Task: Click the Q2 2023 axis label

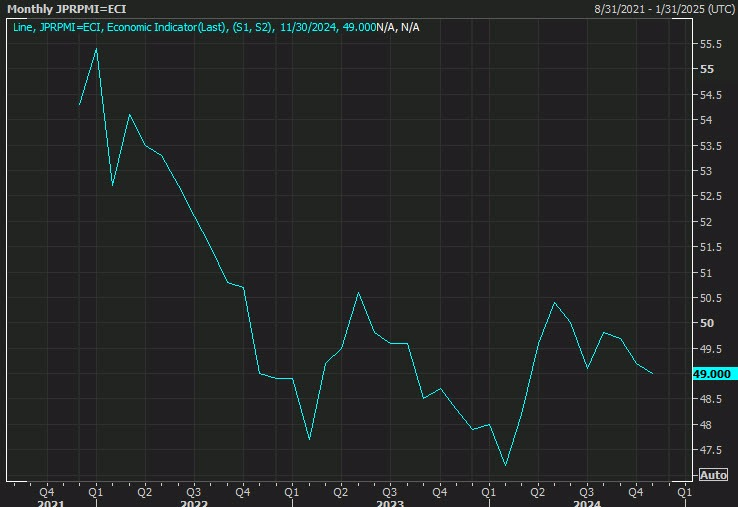Action: pos(341,492)
